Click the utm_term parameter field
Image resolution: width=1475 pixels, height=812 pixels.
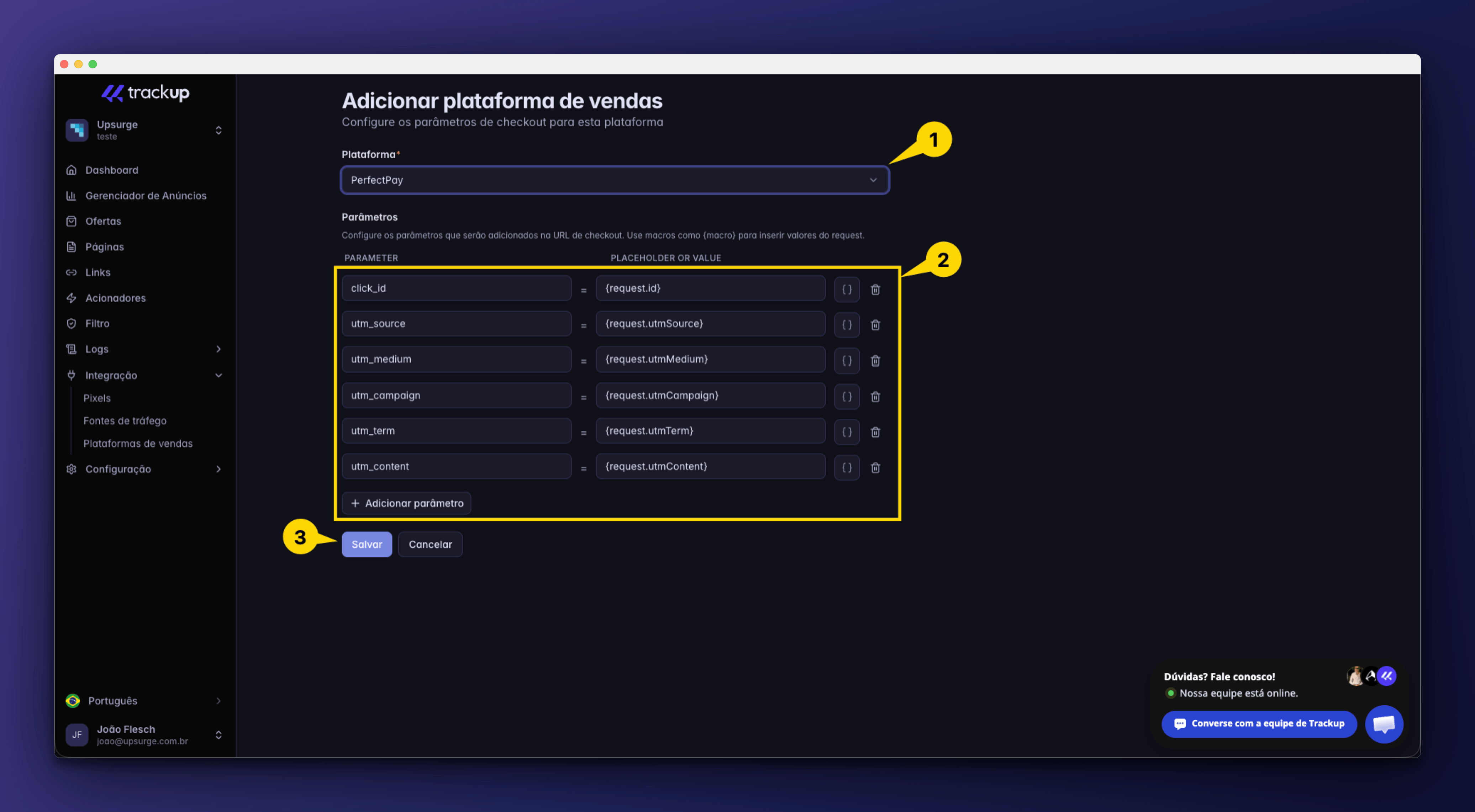click(x=456, y=431)
